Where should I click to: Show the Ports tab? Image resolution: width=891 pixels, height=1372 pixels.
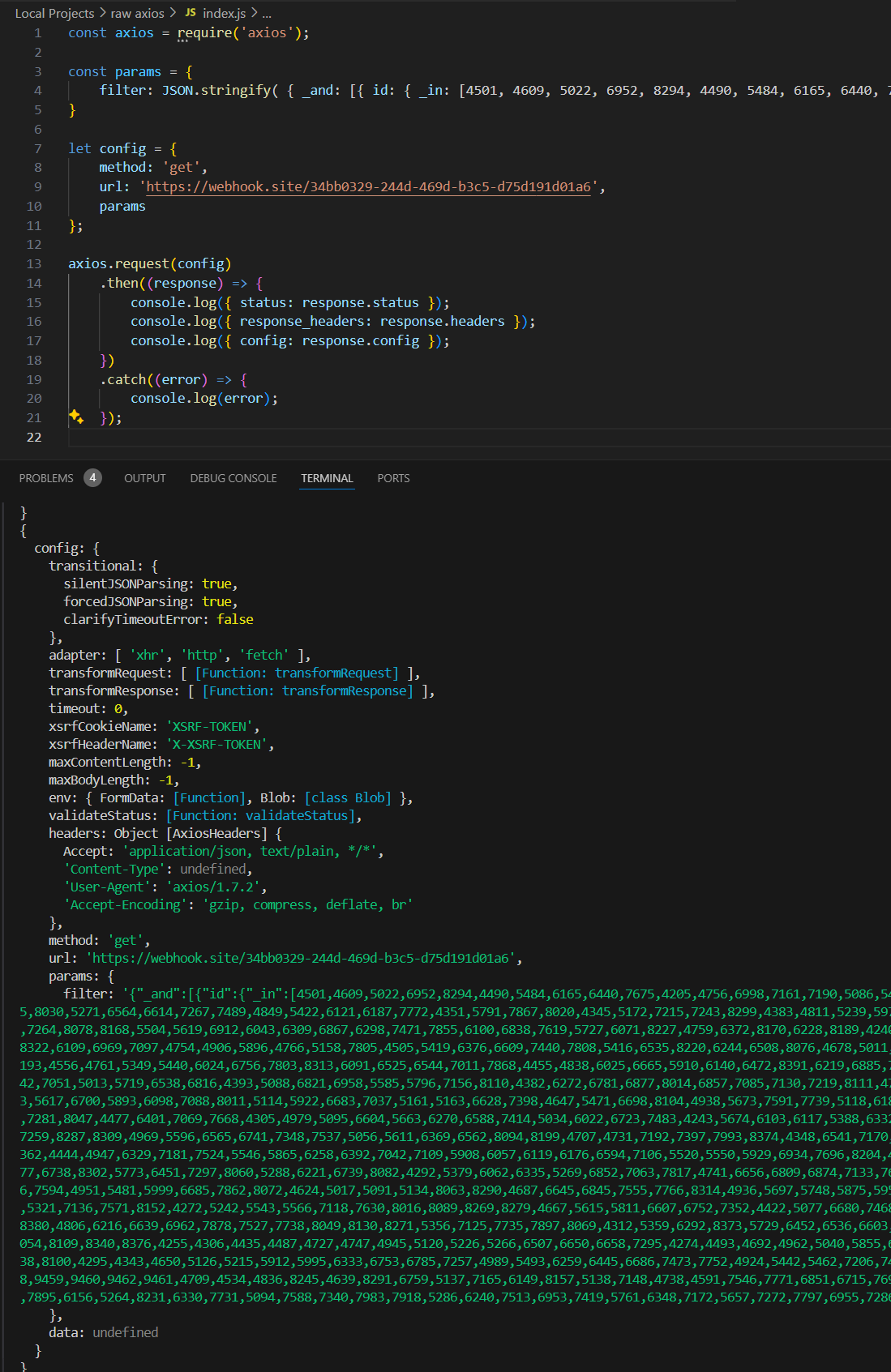(393, 478)
